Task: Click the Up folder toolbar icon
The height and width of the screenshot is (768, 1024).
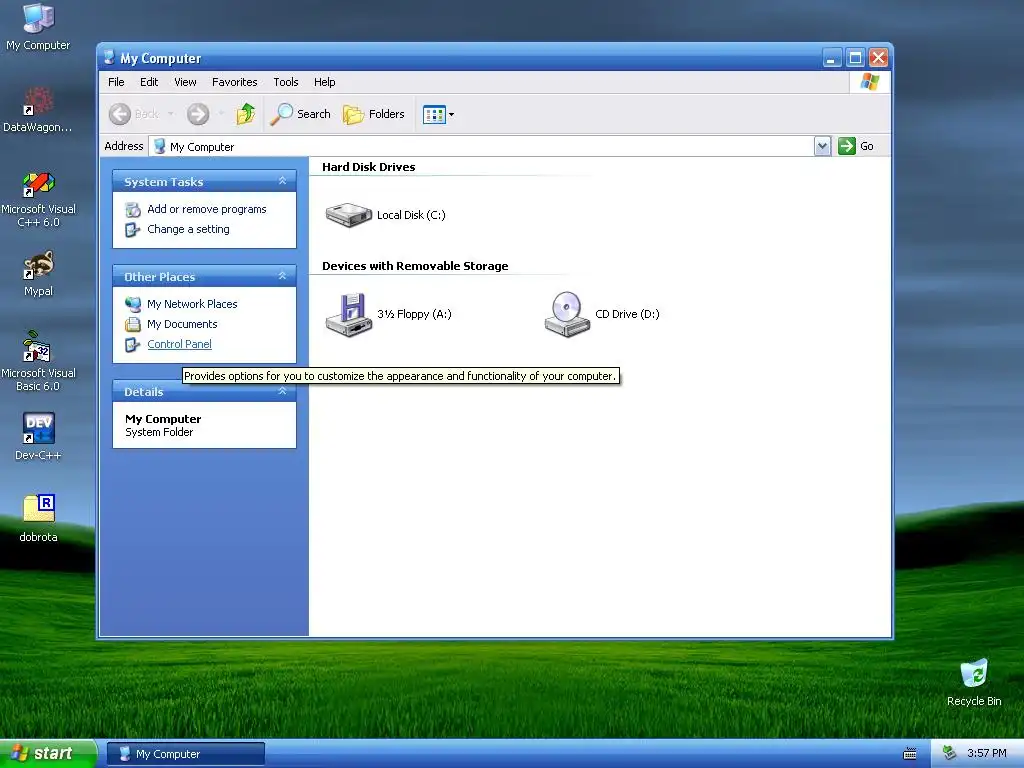Action: click(x=246, y=114)
